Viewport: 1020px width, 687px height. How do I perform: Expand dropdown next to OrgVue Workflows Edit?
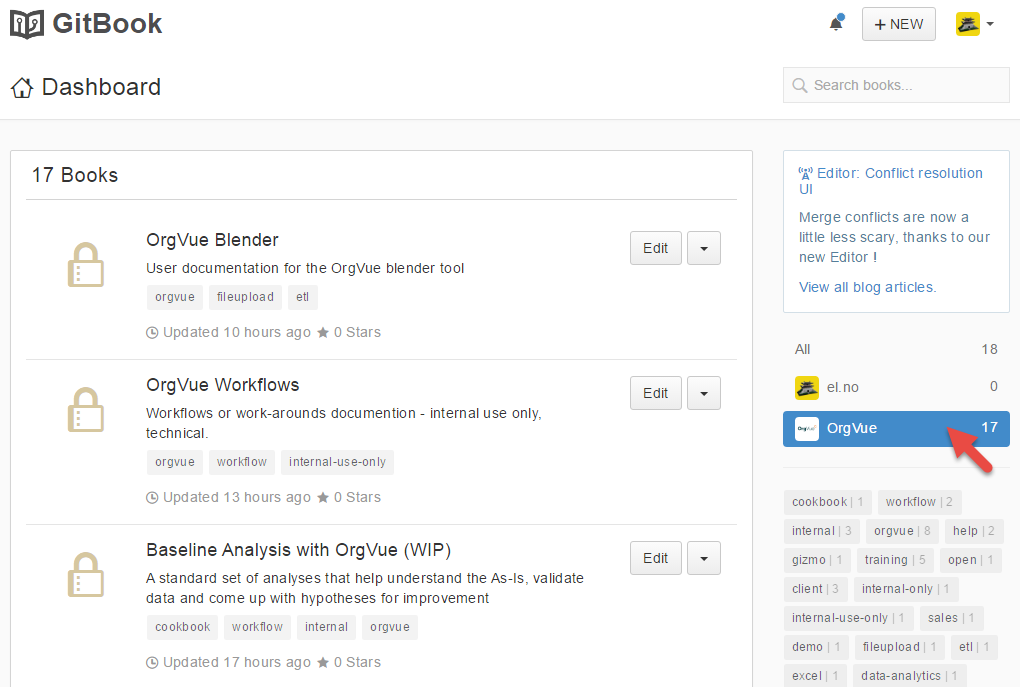click(x=704, y=393)
